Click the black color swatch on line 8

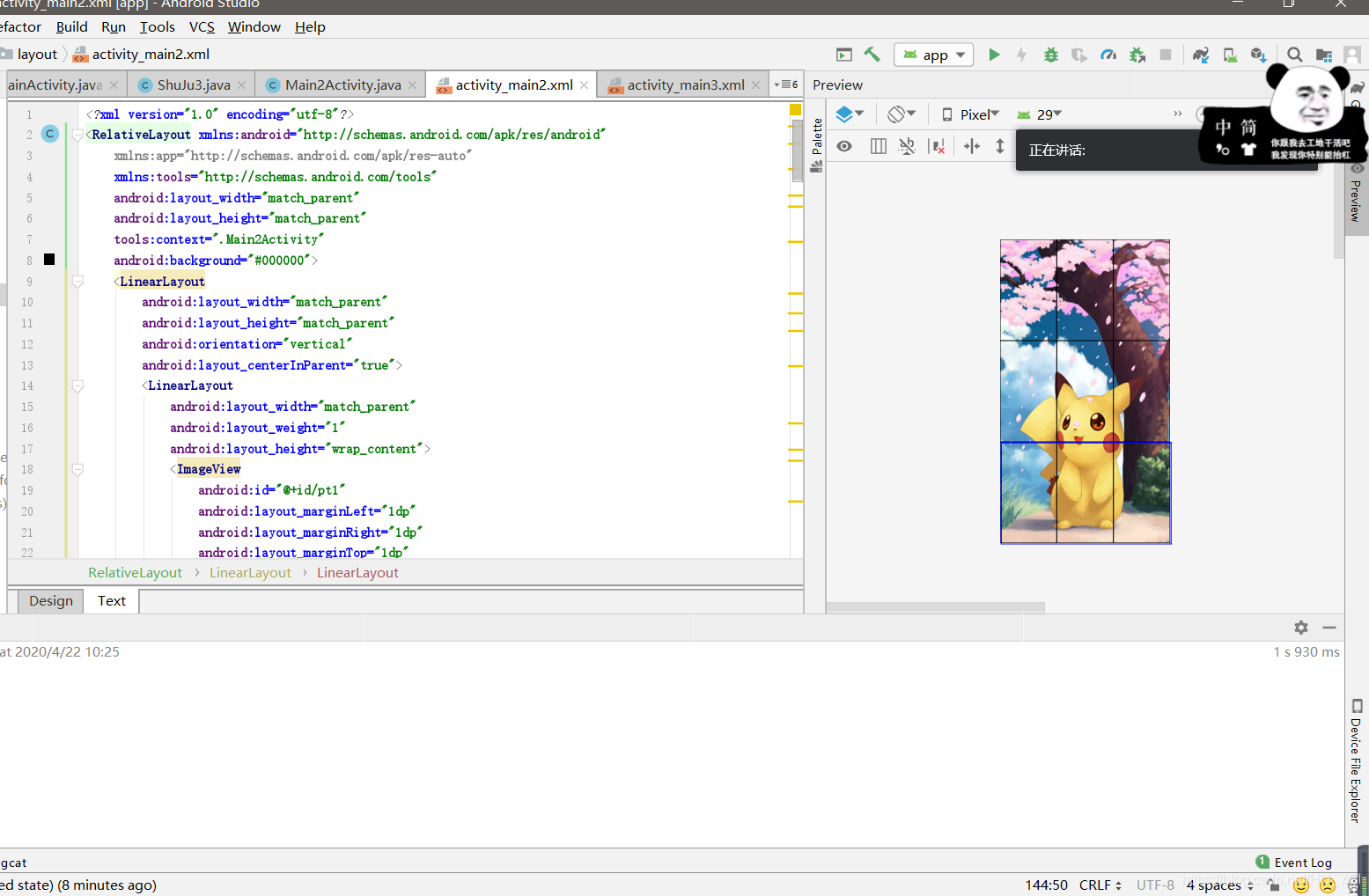click(x=49, y=260)
